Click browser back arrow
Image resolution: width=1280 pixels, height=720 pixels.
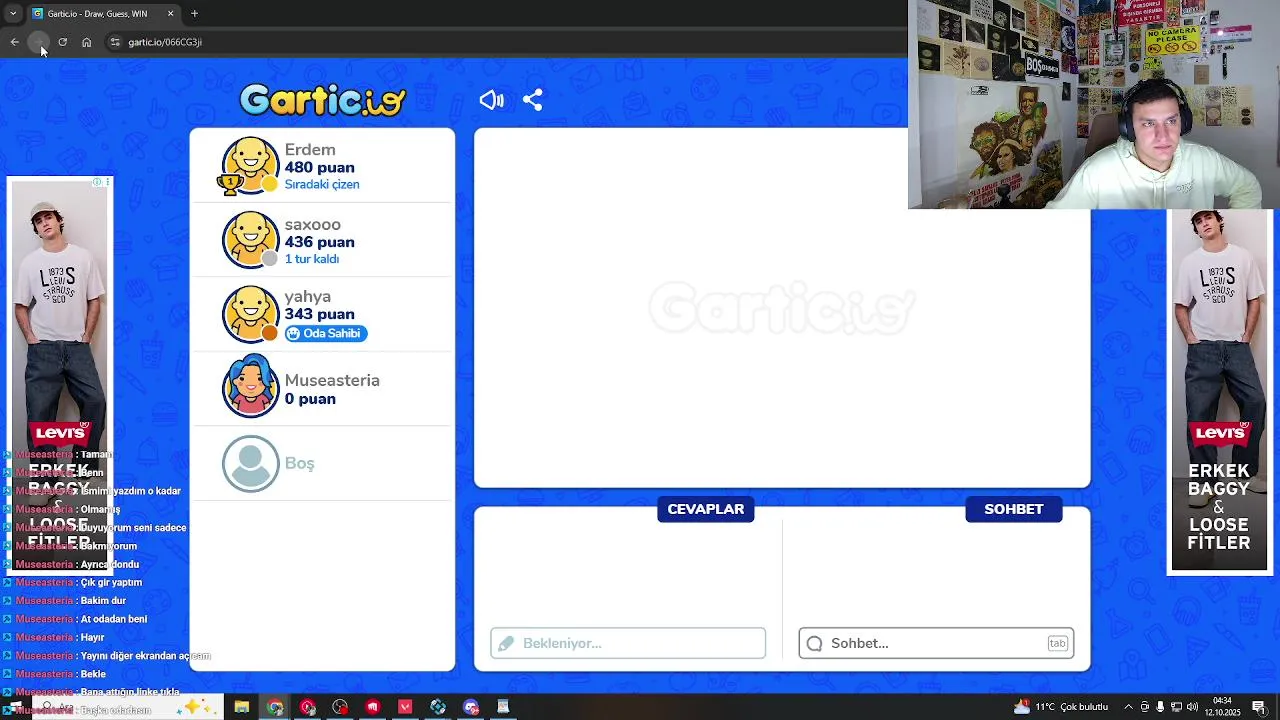pyautogui.click(x=14, y=42)
